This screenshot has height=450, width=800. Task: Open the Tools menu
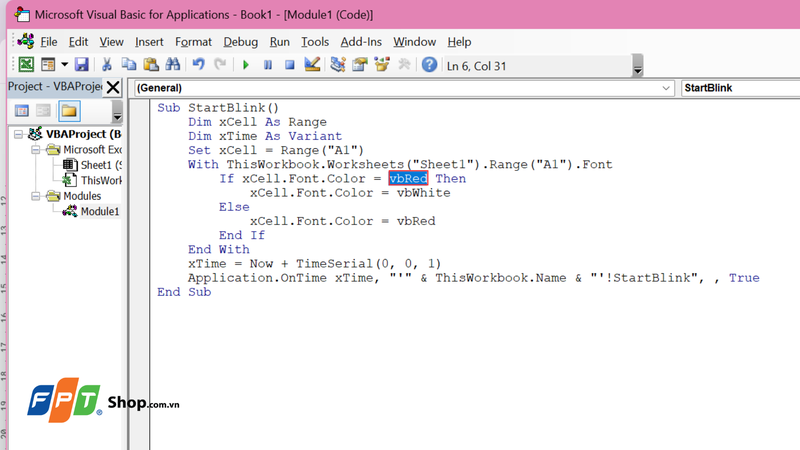point(315,42)
